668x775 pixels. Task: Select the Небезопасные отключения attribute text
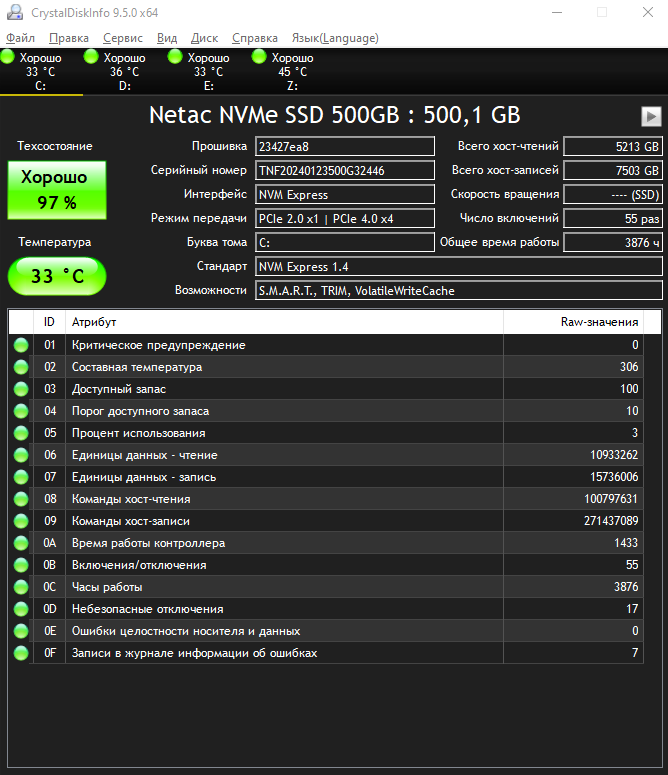click(x=147, y=609)
